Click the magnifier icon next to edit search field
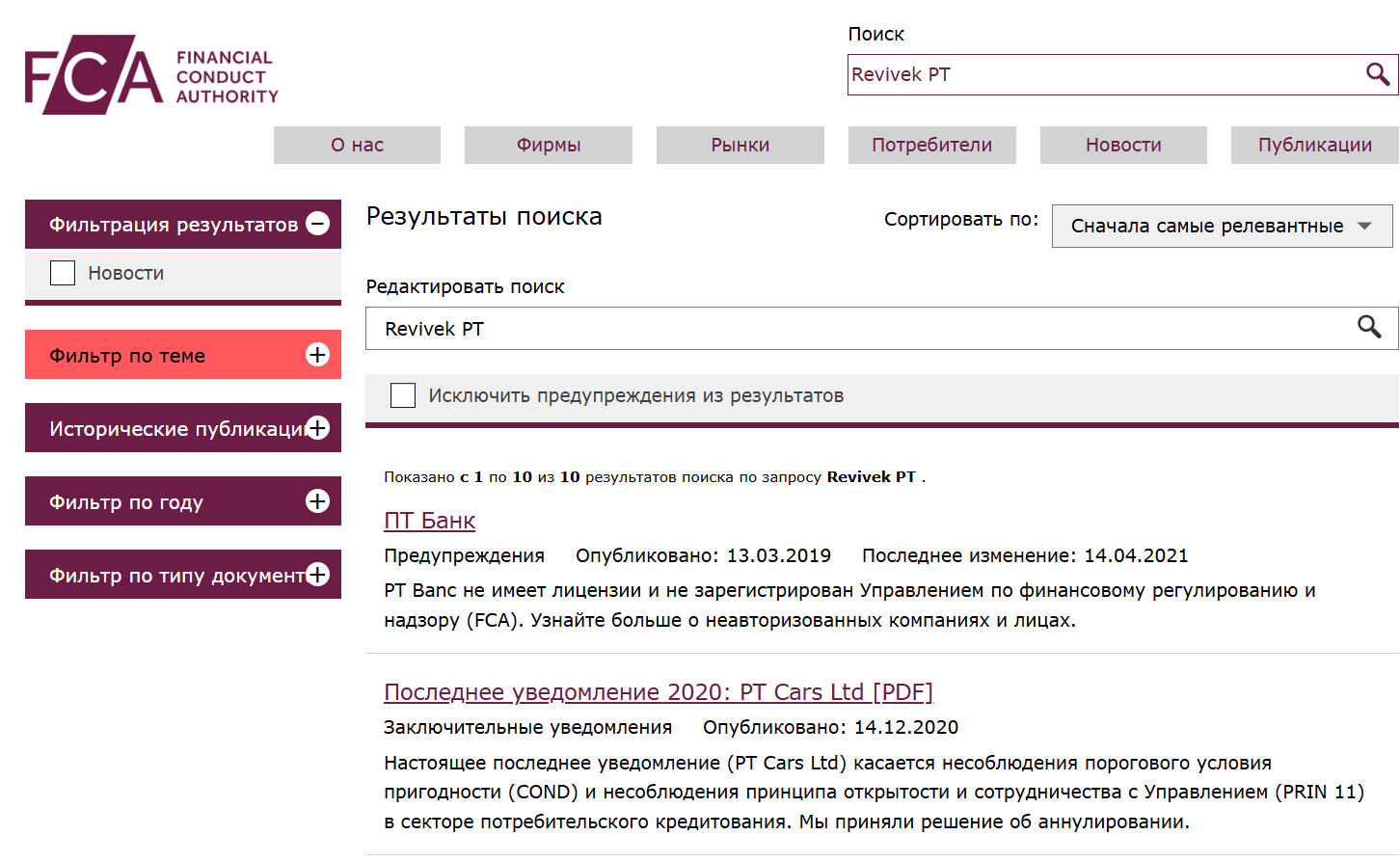Viewport: 1400px width, 862px height. point(1371,328)
